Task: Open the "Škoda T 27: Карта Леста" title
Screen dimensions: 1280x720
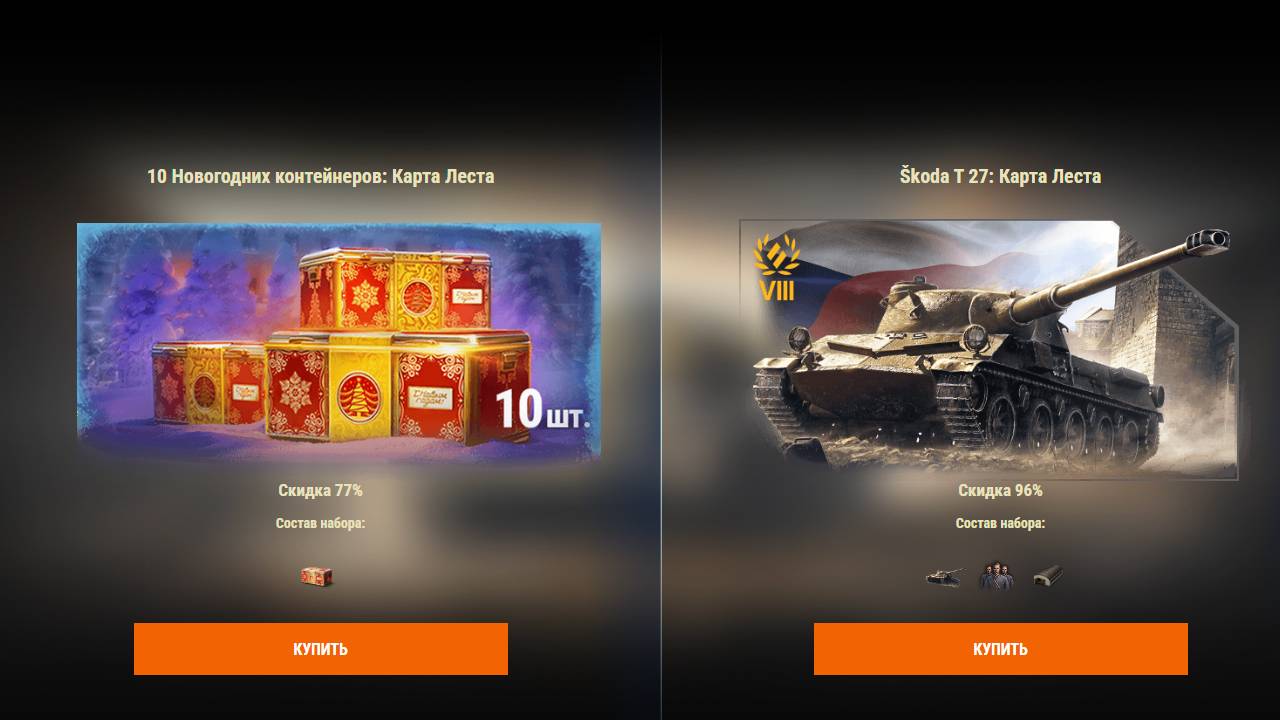Action: pos(1000,176)
